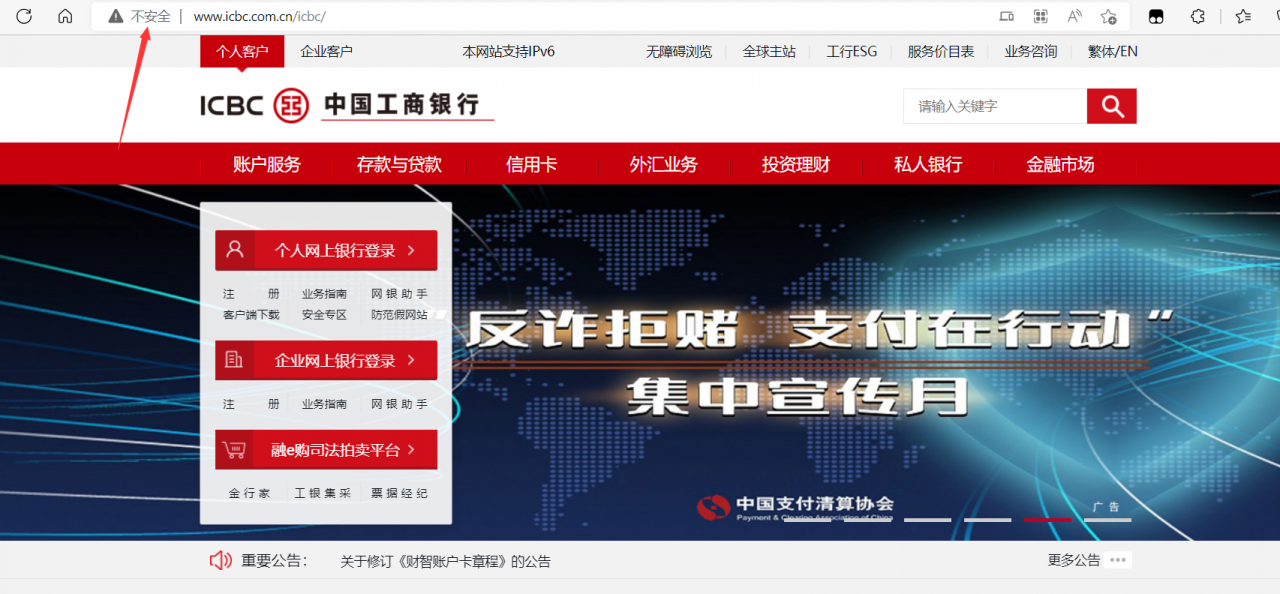The height and width of the screenshot is (594, 1280).
Task: Click the 更多公告 link
Action: 1074,560
